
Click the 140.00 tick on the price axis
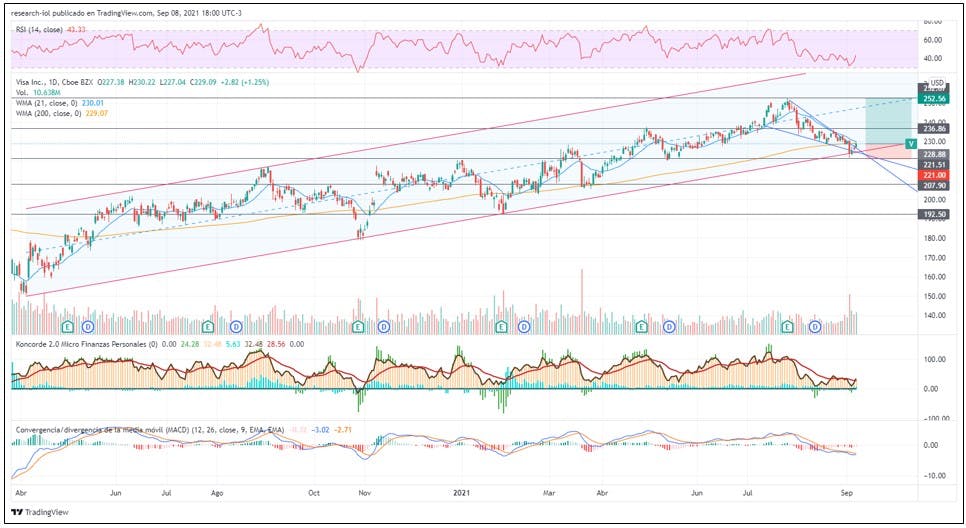pyautogui.click(x=933, y=315)
